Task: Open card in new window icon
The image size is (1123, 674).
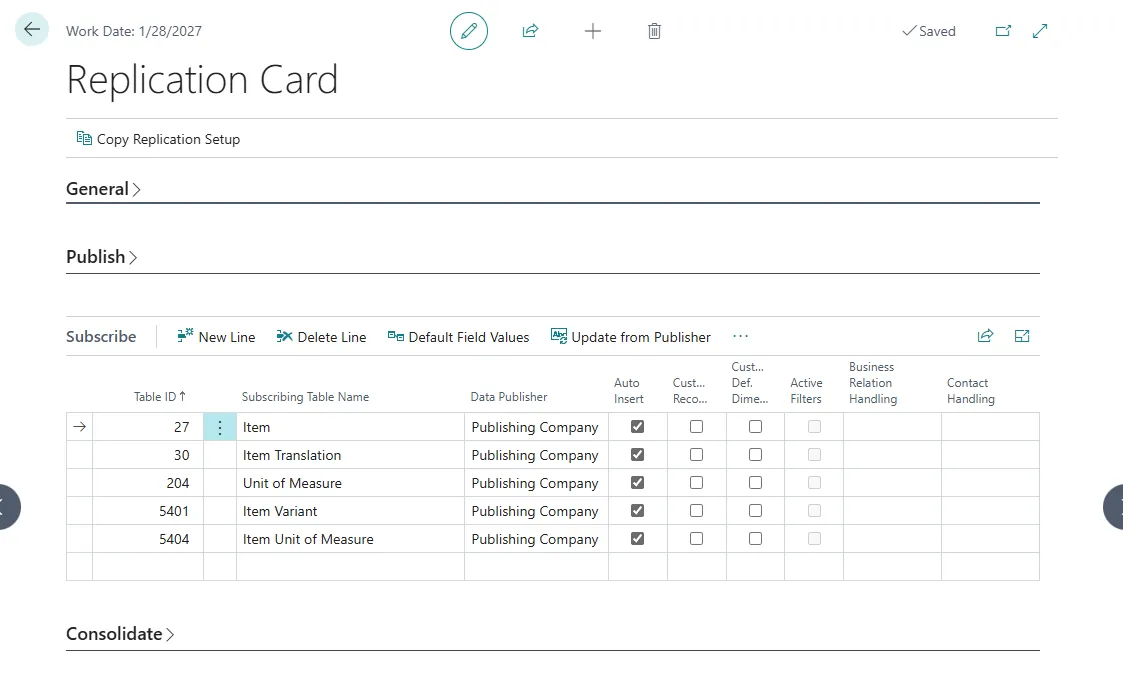Action: 1003,31
